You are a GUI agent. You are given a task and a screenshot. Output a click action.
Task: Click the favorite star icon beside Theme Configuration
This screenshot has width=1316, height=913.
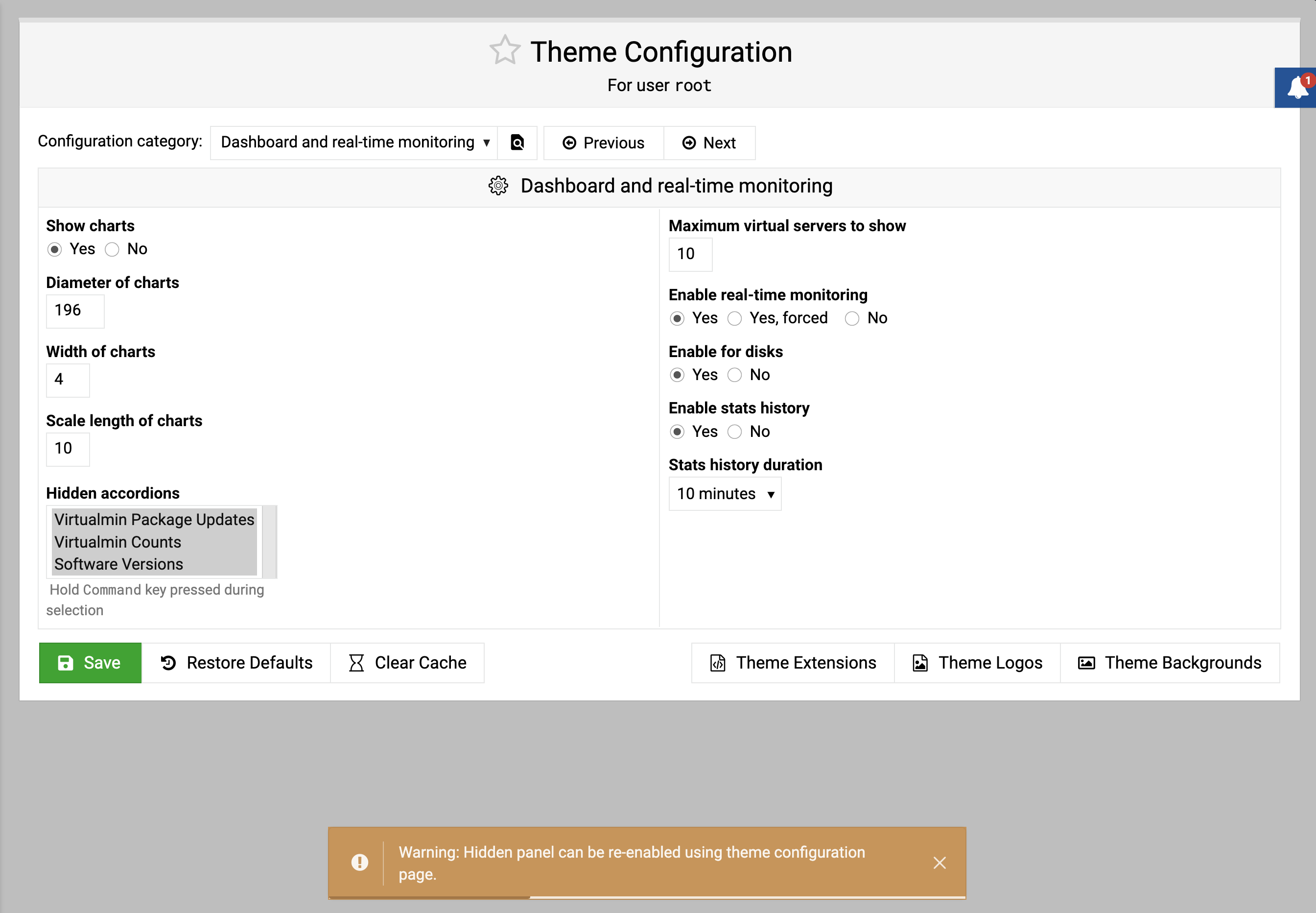point(505,50)
